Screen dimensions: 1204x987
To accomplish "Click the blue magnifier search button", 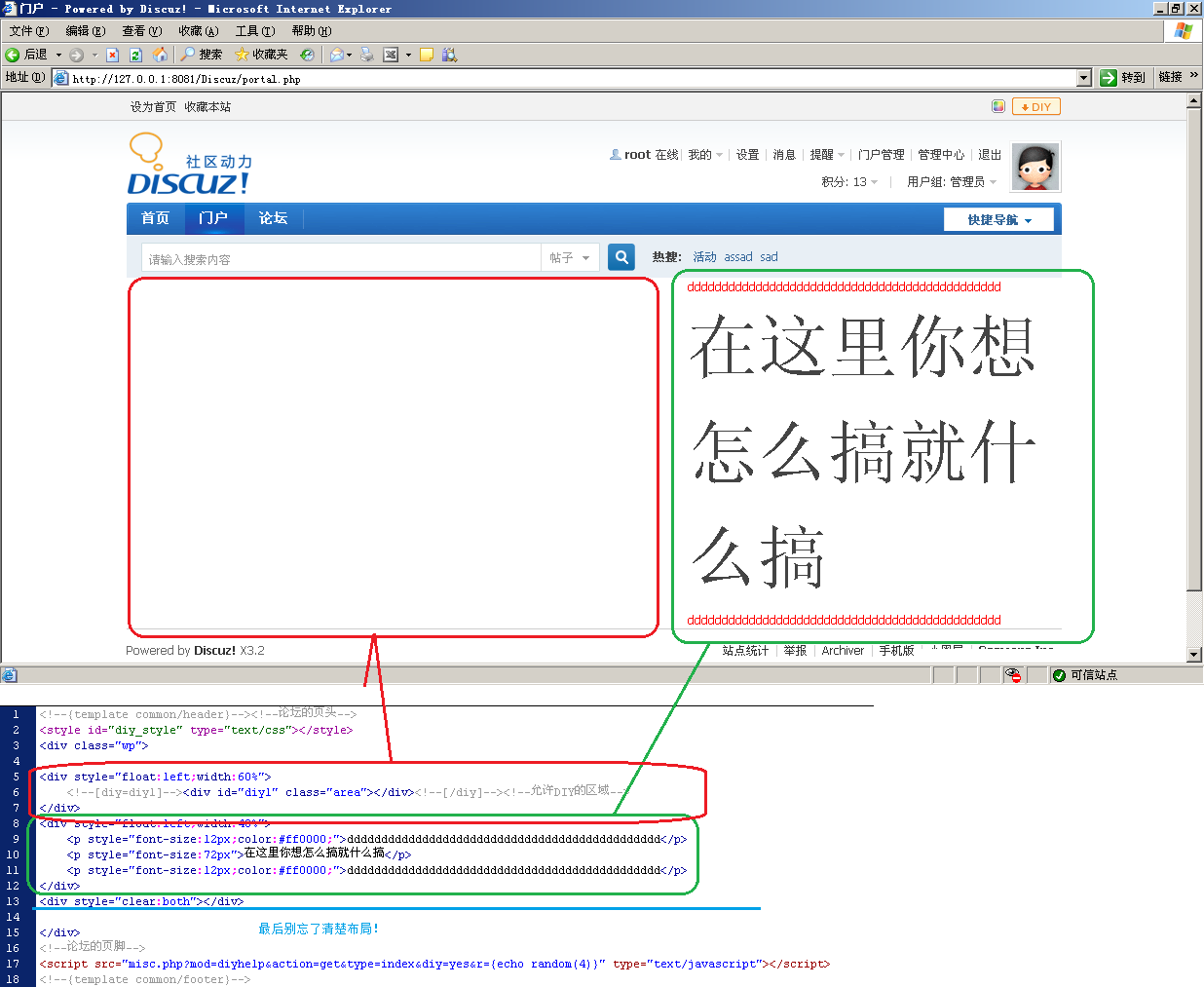I will 621,257.
